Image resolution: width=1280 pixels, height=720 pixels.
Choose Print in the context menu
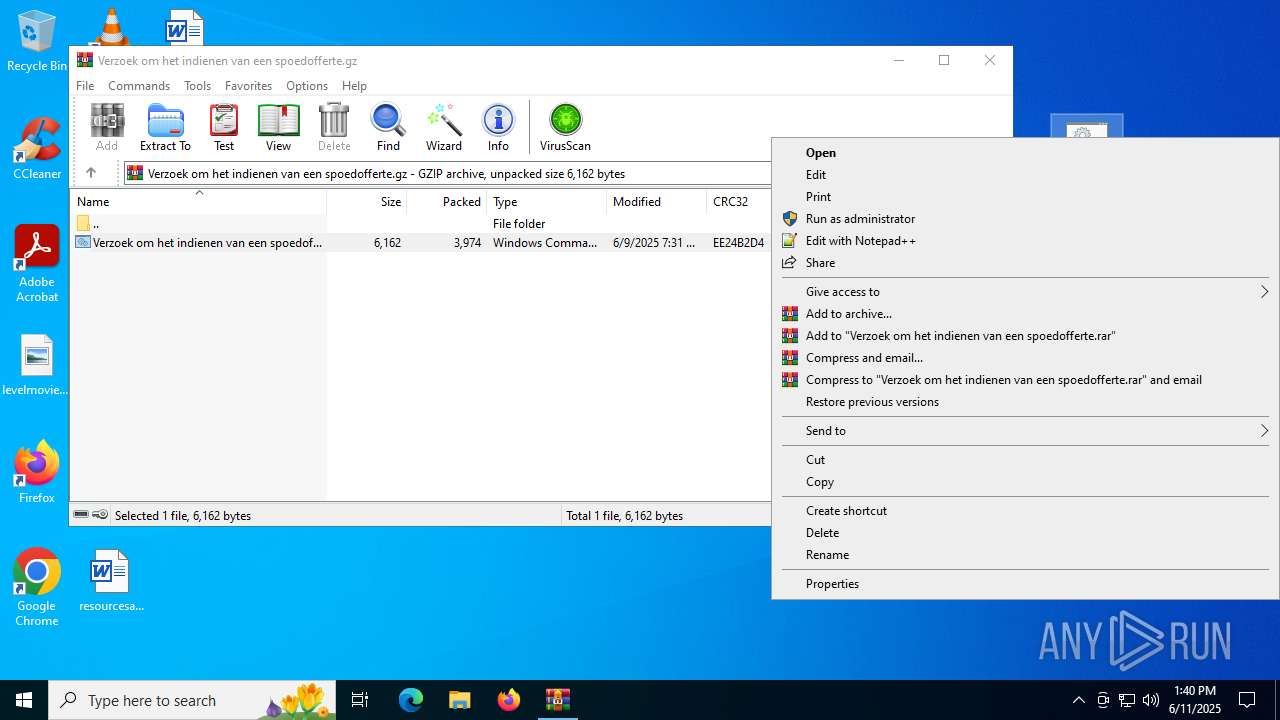pyautogui.click(x=1025, y=197)
